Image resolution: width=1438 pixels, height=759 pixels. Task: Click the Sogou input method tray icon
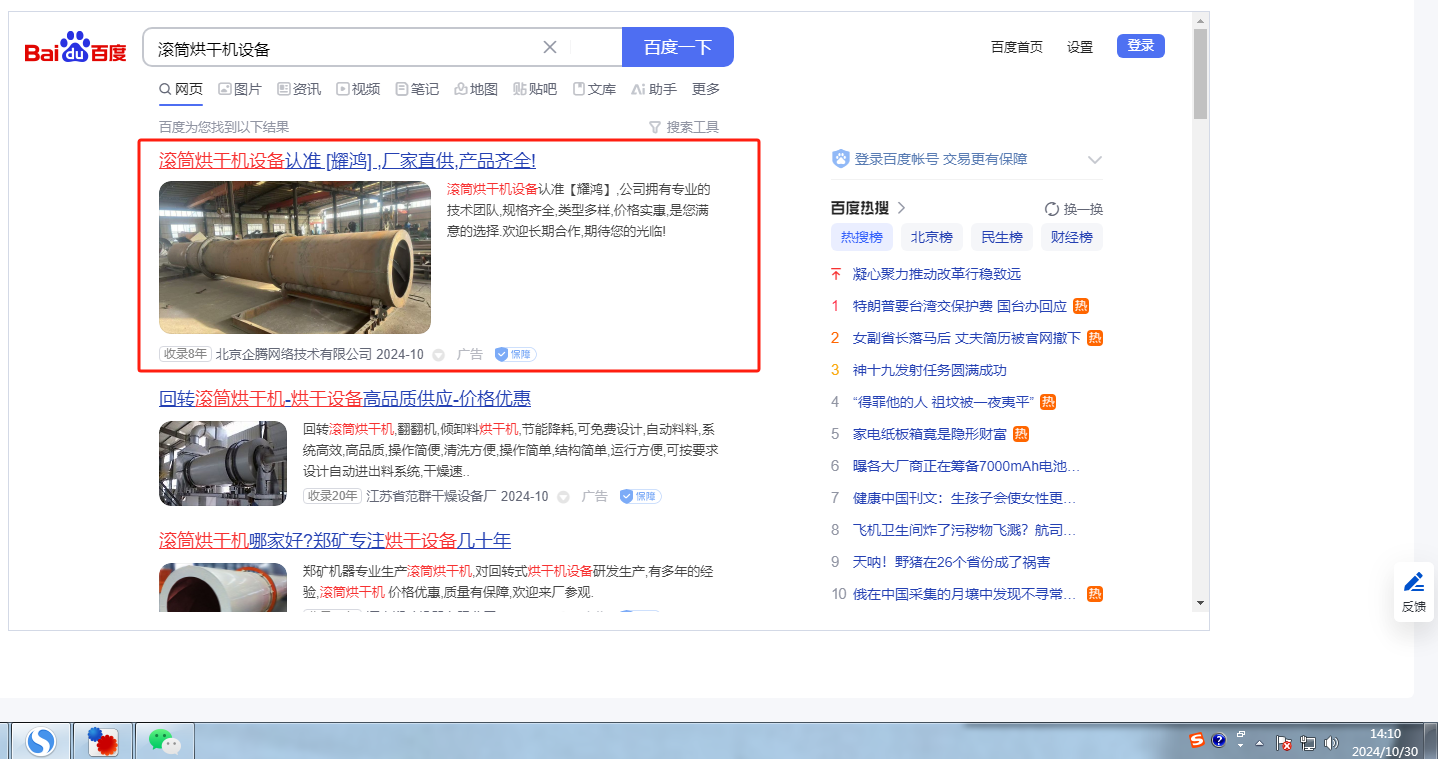[1197, 740]
